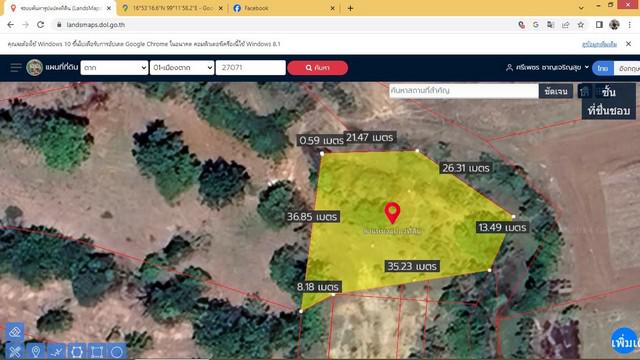640x360 pixels.
Task: Open the Chrome three-dot menu
Action: click(x=629, y=25)
